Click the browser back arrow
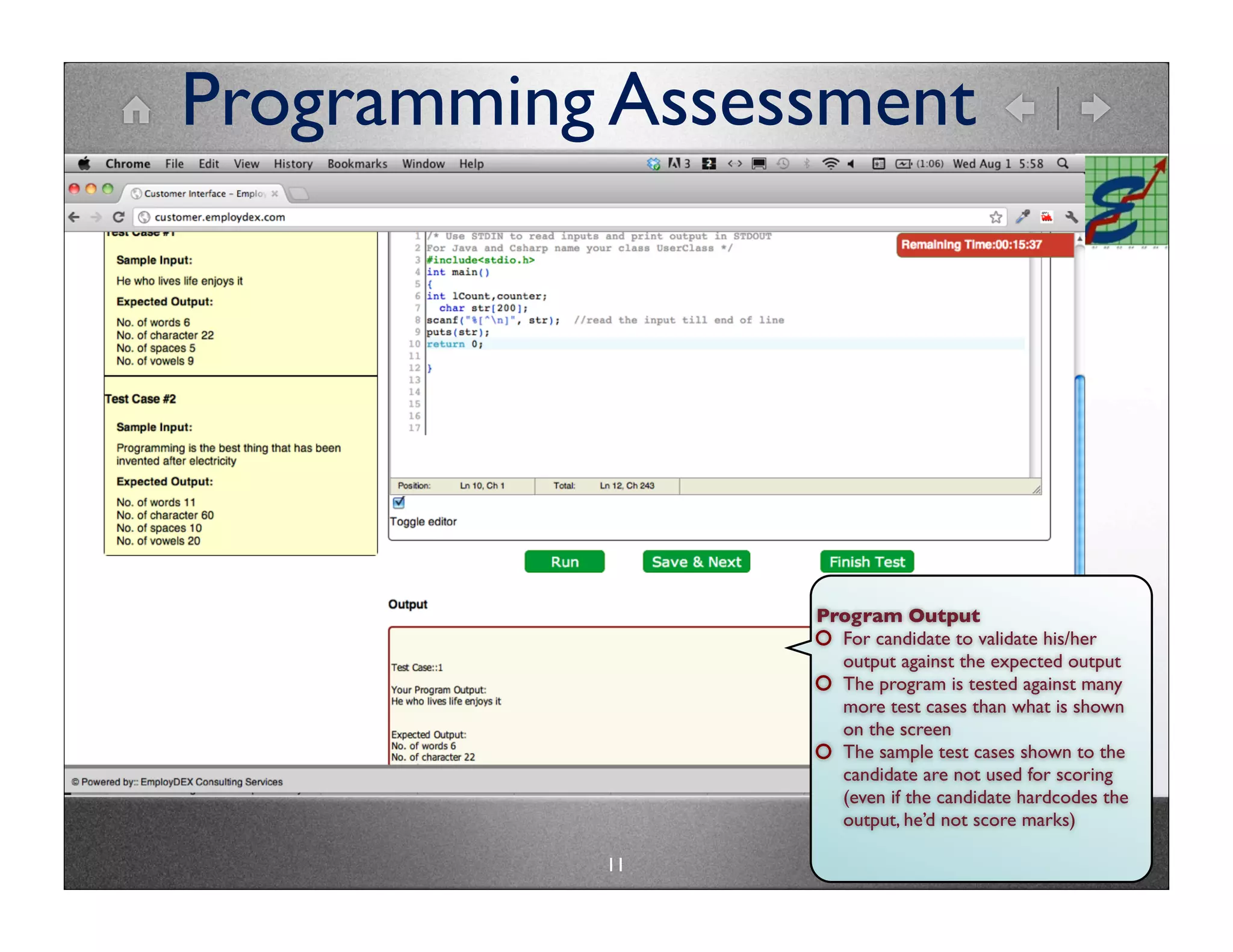The height and width of the screenshot is (952, 1233). [x=74, y=217]
